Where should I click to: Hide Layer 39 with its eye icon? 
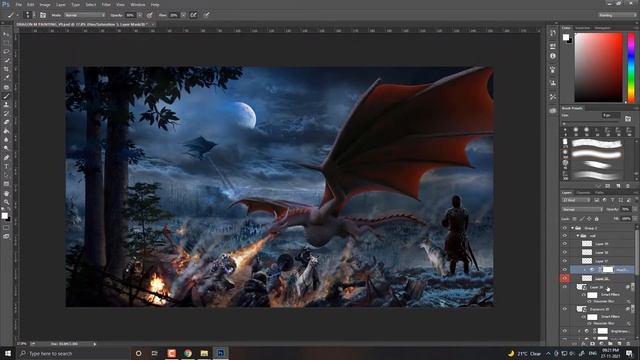565,244
